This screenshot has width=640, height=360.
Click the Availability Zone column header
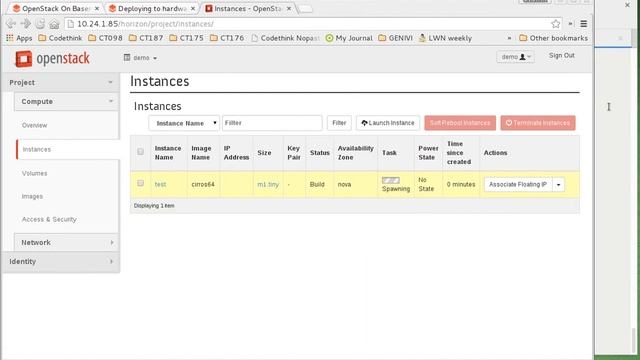click(x=356, y=153)
